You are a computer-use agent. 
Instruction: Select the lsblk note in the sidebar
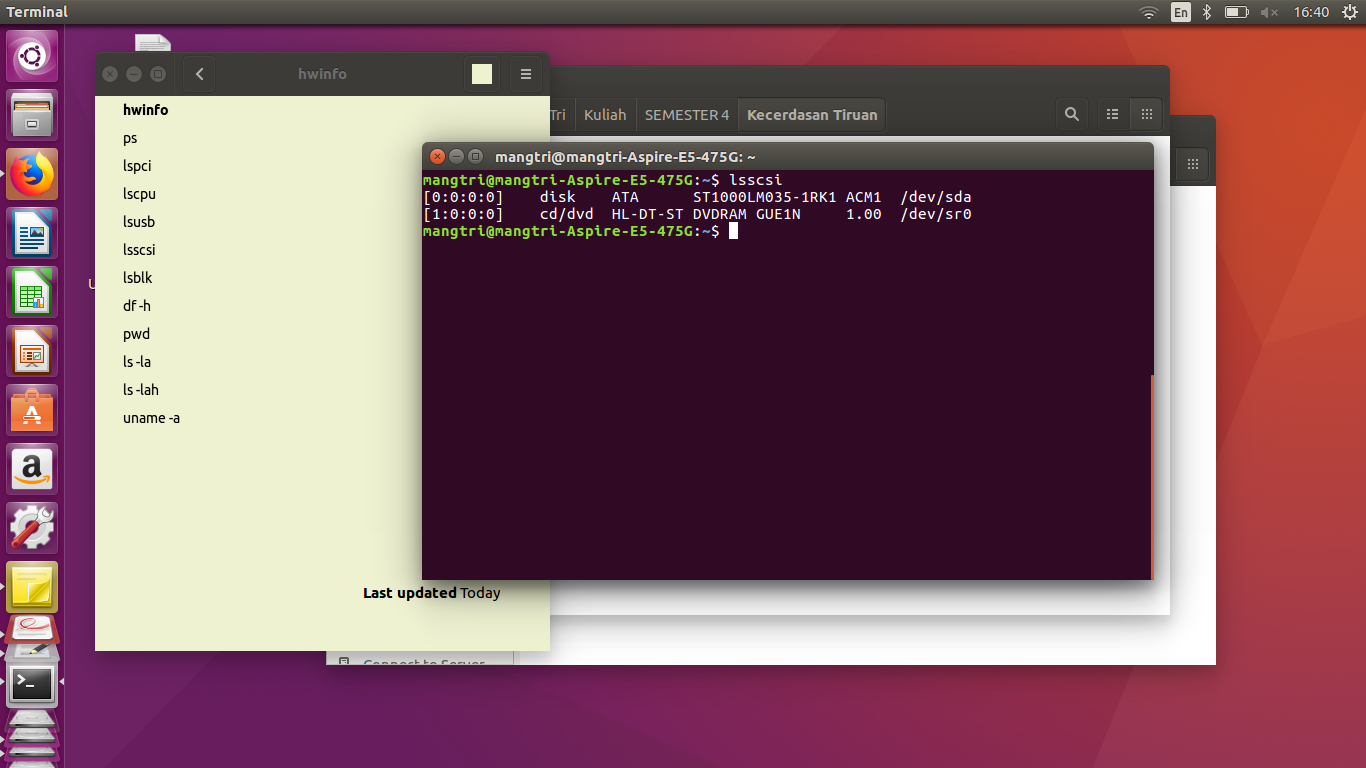(137, 277)
